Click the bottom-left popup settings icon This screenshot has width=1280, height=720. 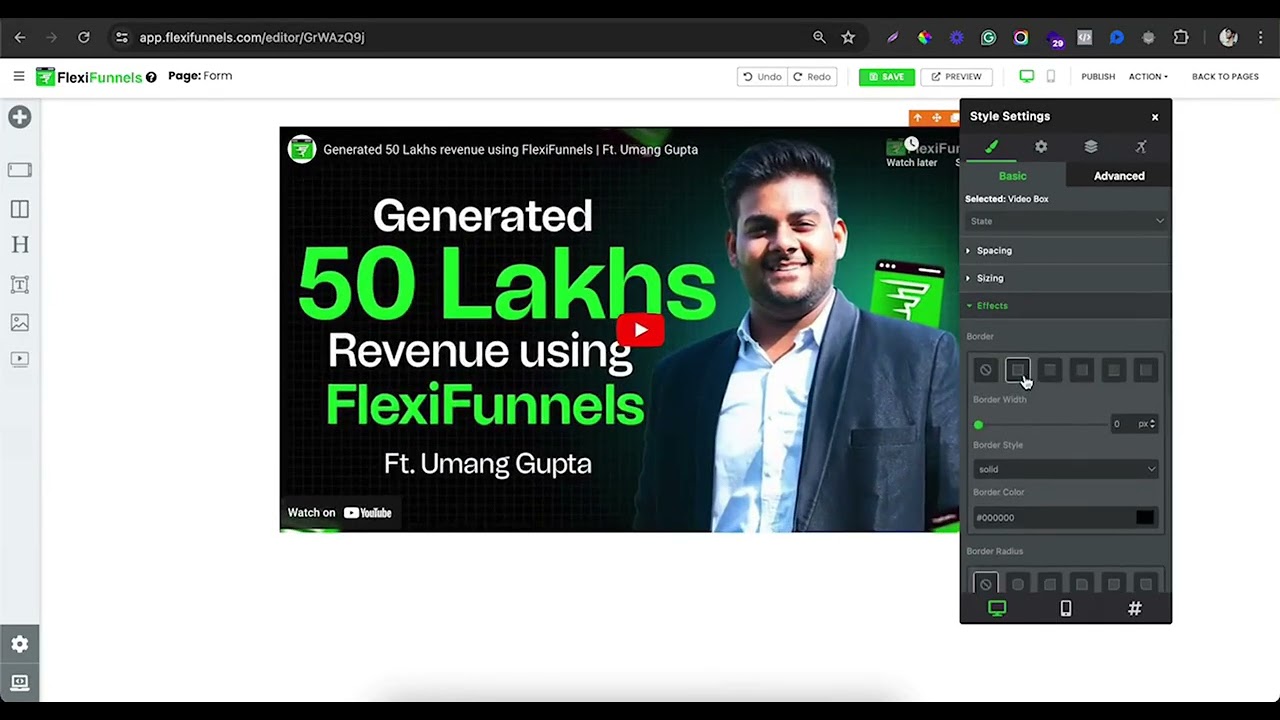coord(19,683)
